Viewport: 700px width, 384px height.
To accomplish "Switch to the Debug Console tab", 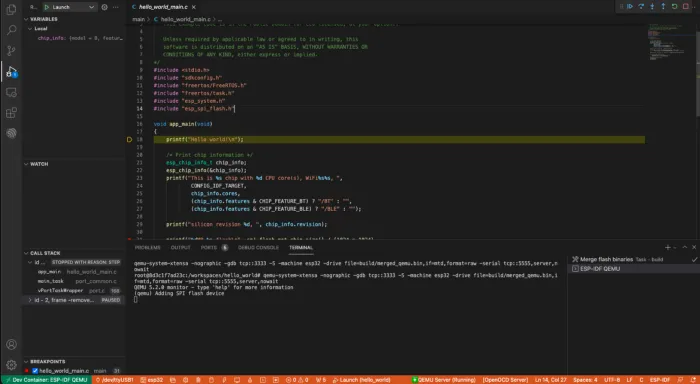I will (258, 247).
